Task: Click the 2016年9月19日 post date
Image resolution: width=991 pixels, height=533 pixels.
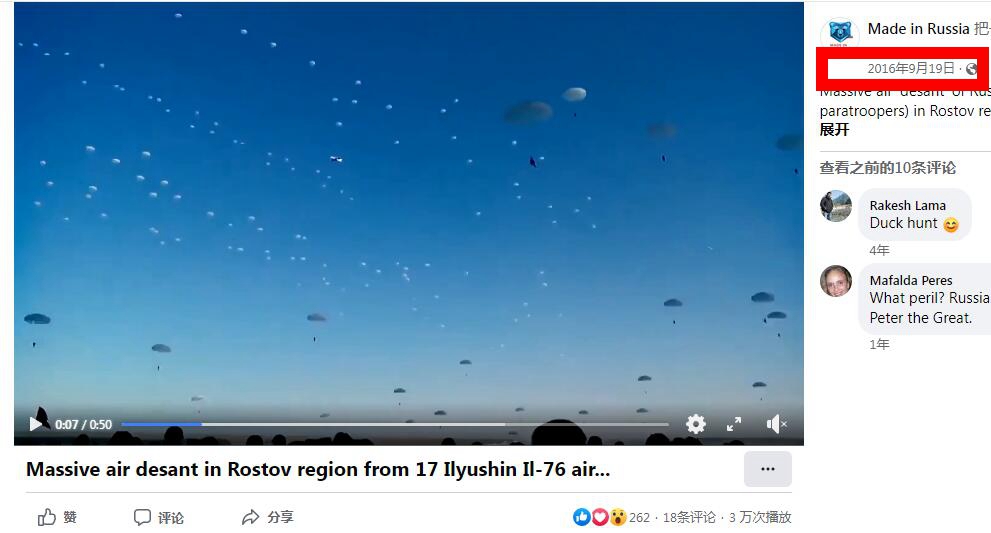Action: [911, 68]
